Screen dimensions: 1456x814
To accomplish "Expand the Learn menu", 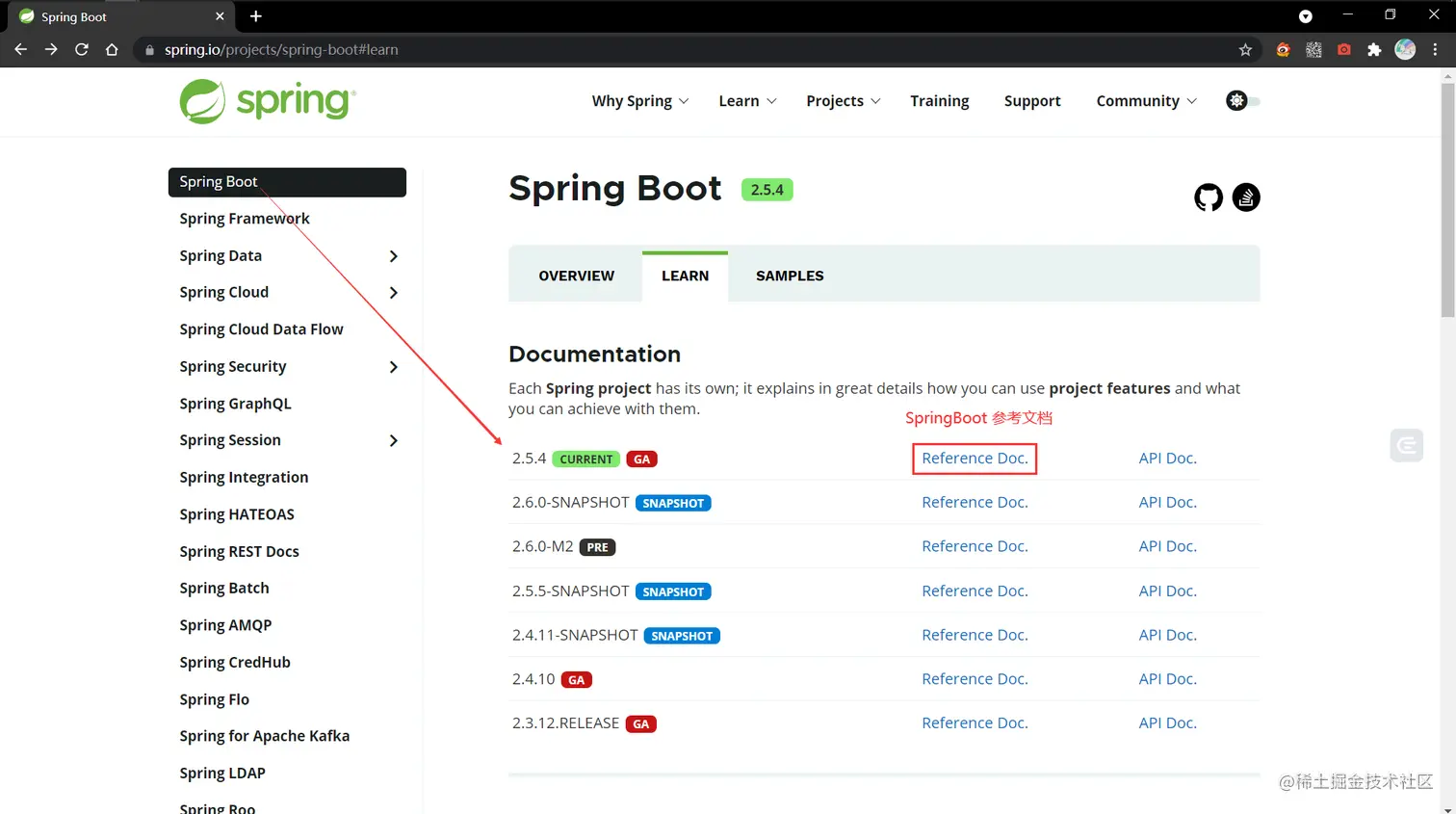I will 748,101.
